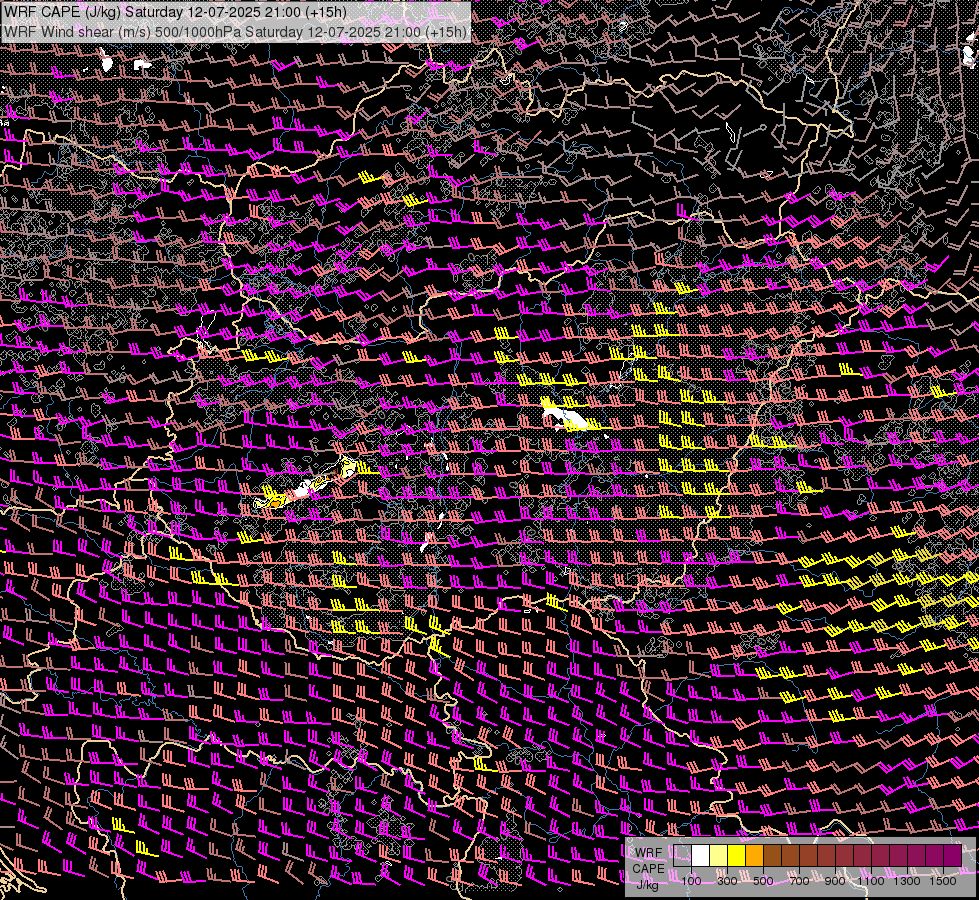
Task: Click the CAPE label in the legend
Action: (x=648, y=868)
